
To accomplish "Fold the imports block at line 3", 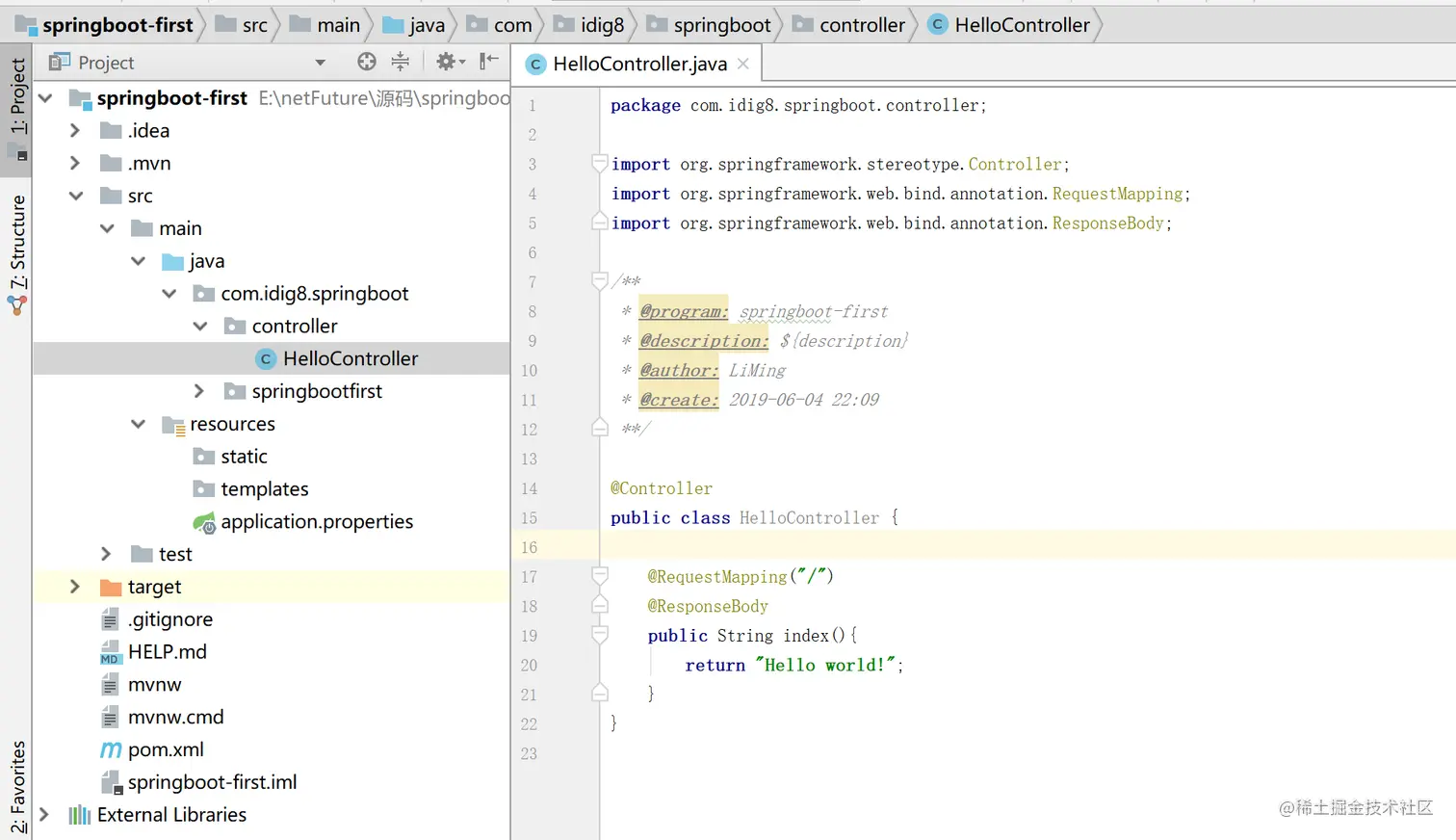I will 600,164.
